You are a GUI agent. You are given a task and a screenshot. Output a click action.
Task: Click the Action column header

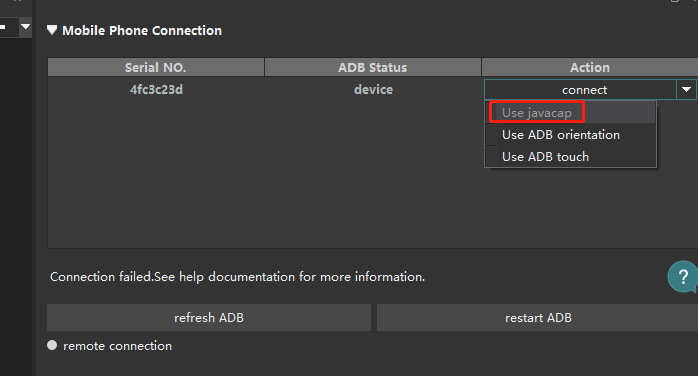pos(590,67)
